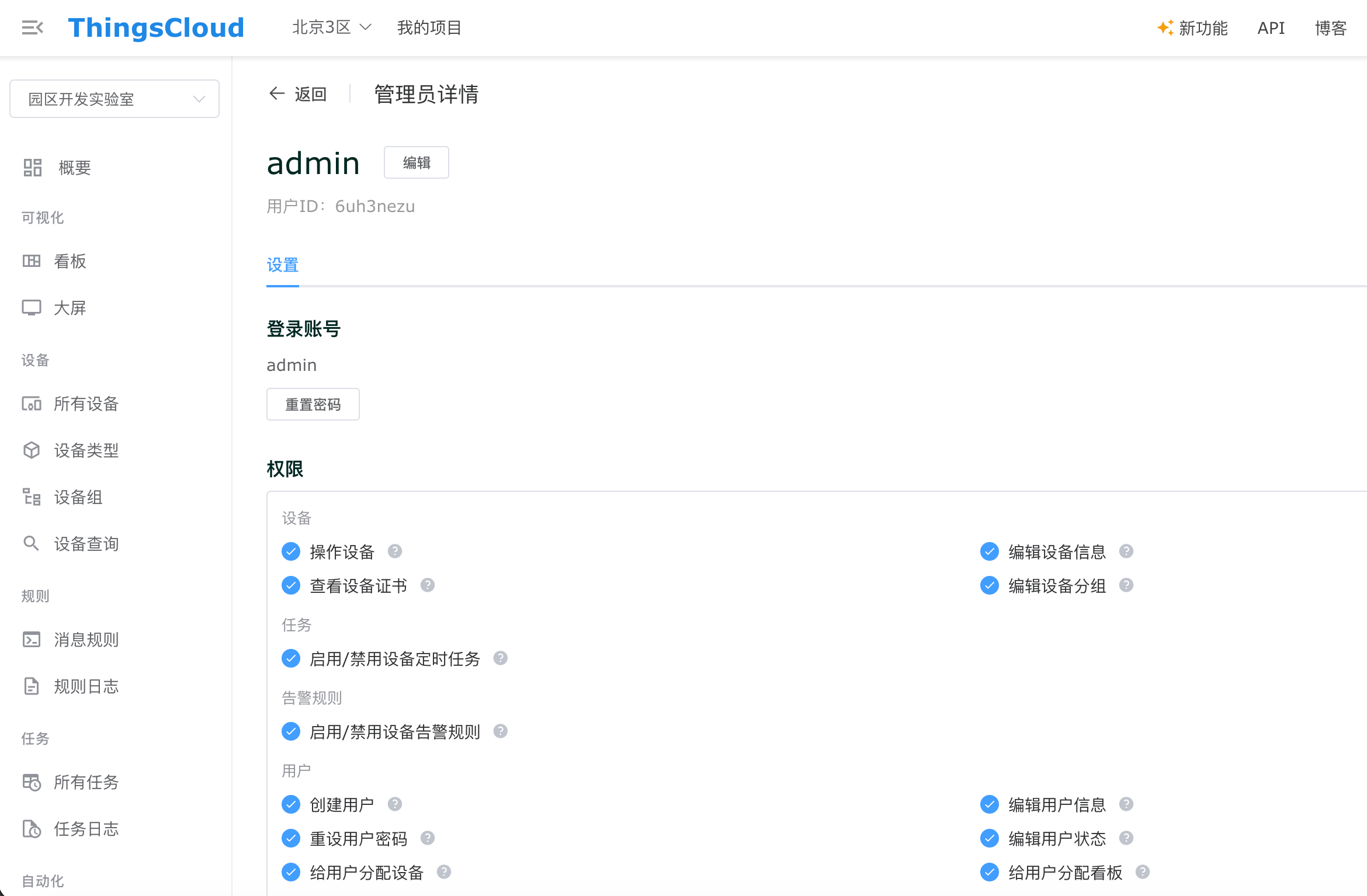Select the 设备类型 cube icon

coord(32,450)
